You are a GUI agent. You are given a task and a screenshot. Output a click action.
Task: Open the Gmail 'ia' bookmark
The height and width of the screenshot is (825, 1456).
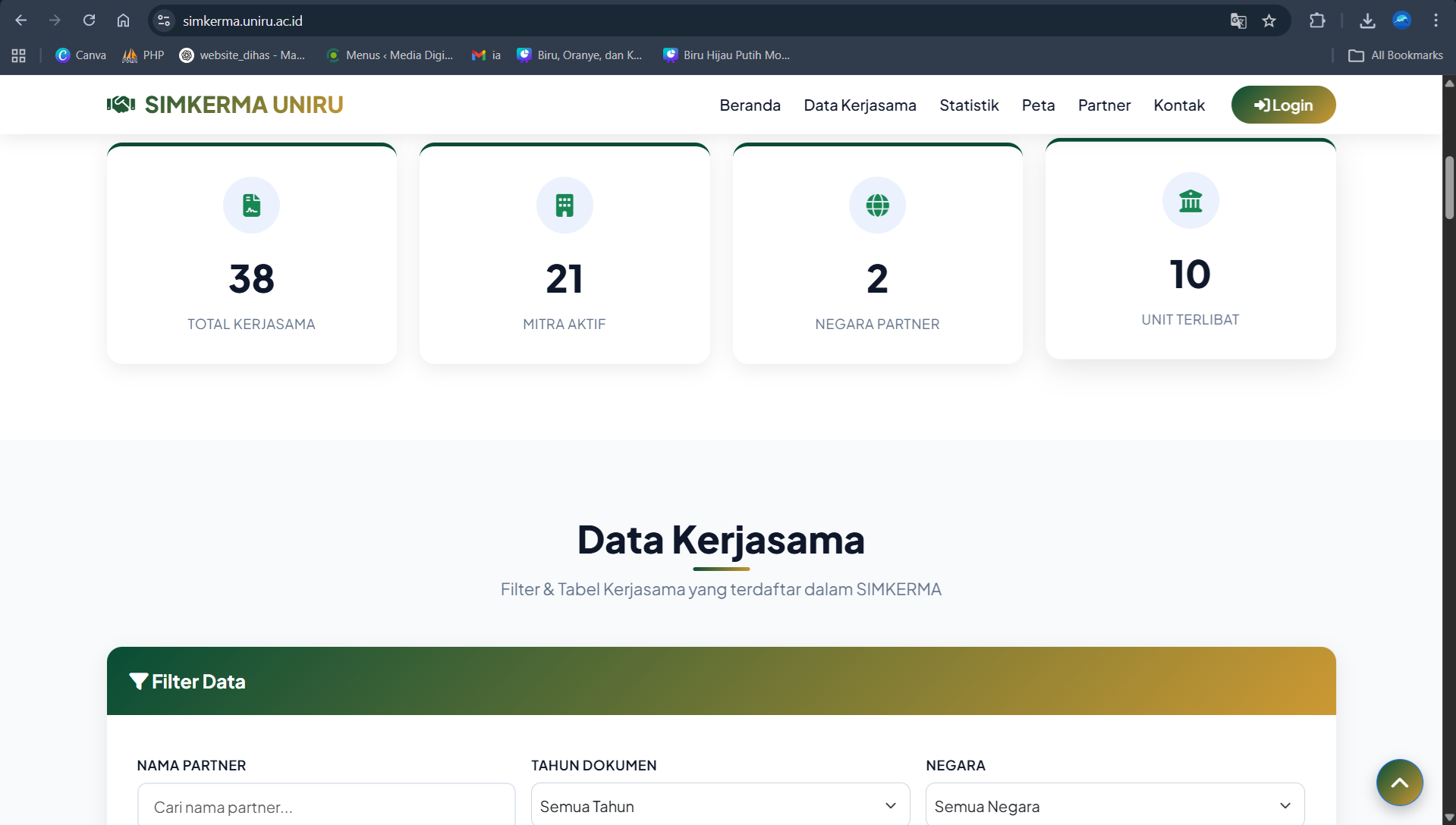[x=486, y=55]
